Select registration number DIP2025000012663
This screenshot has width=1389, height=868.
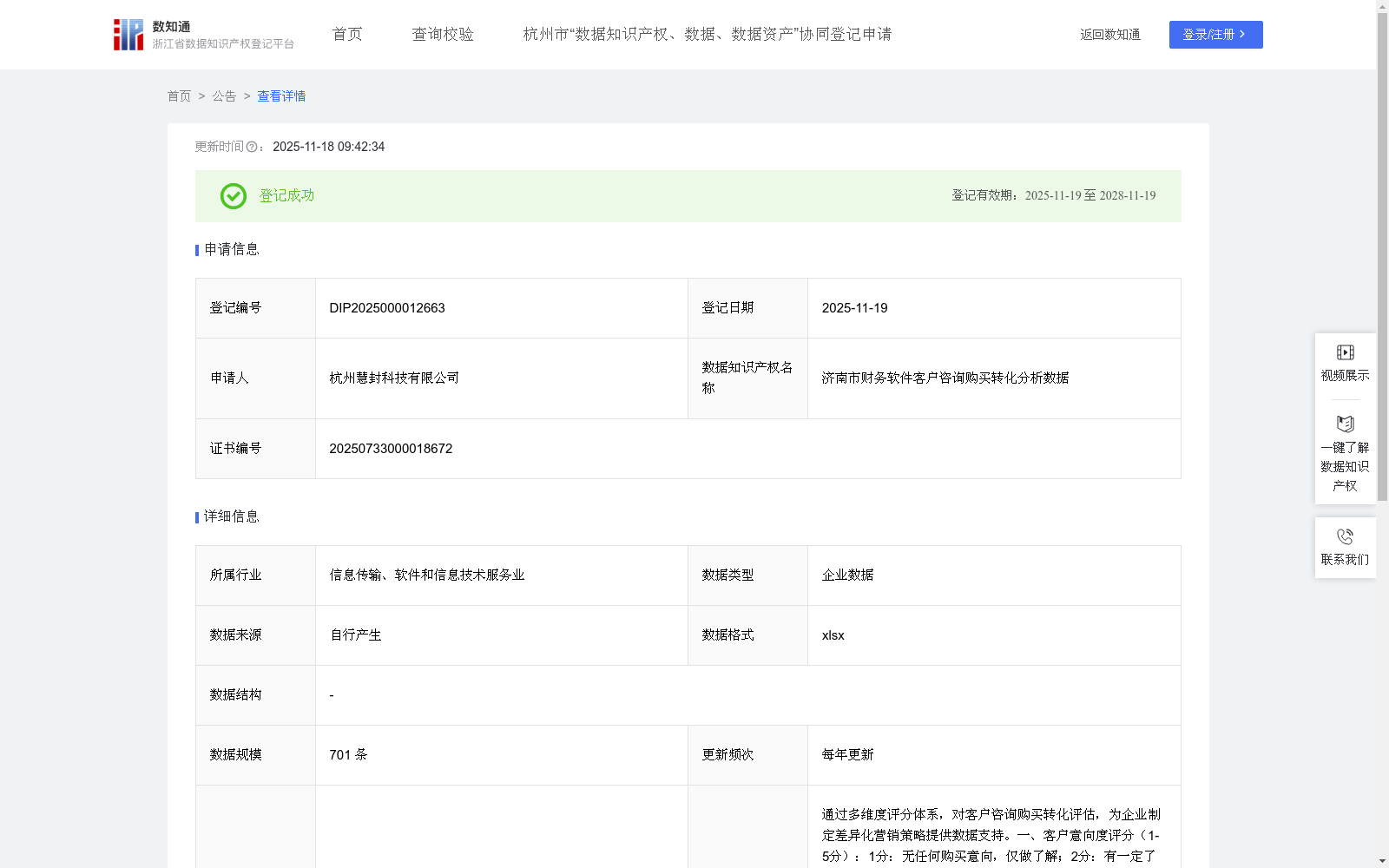pos(386,307)
